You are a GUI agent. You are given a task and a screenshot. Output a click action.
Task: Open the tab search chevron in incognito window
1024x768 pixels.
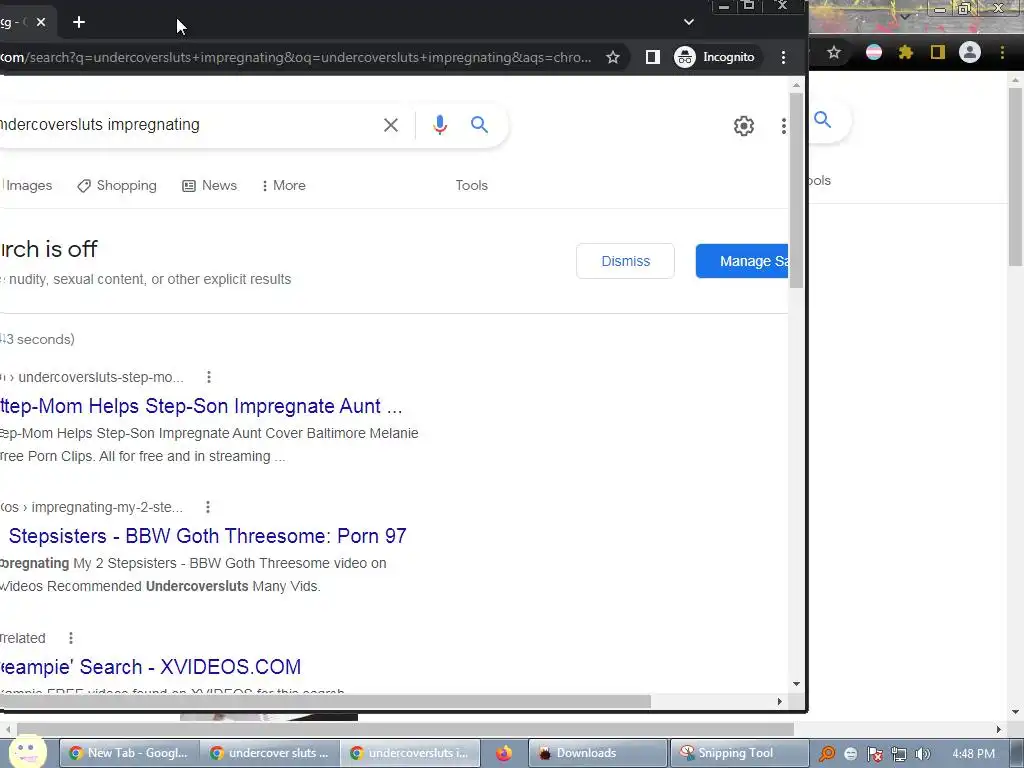click(689, 22)
